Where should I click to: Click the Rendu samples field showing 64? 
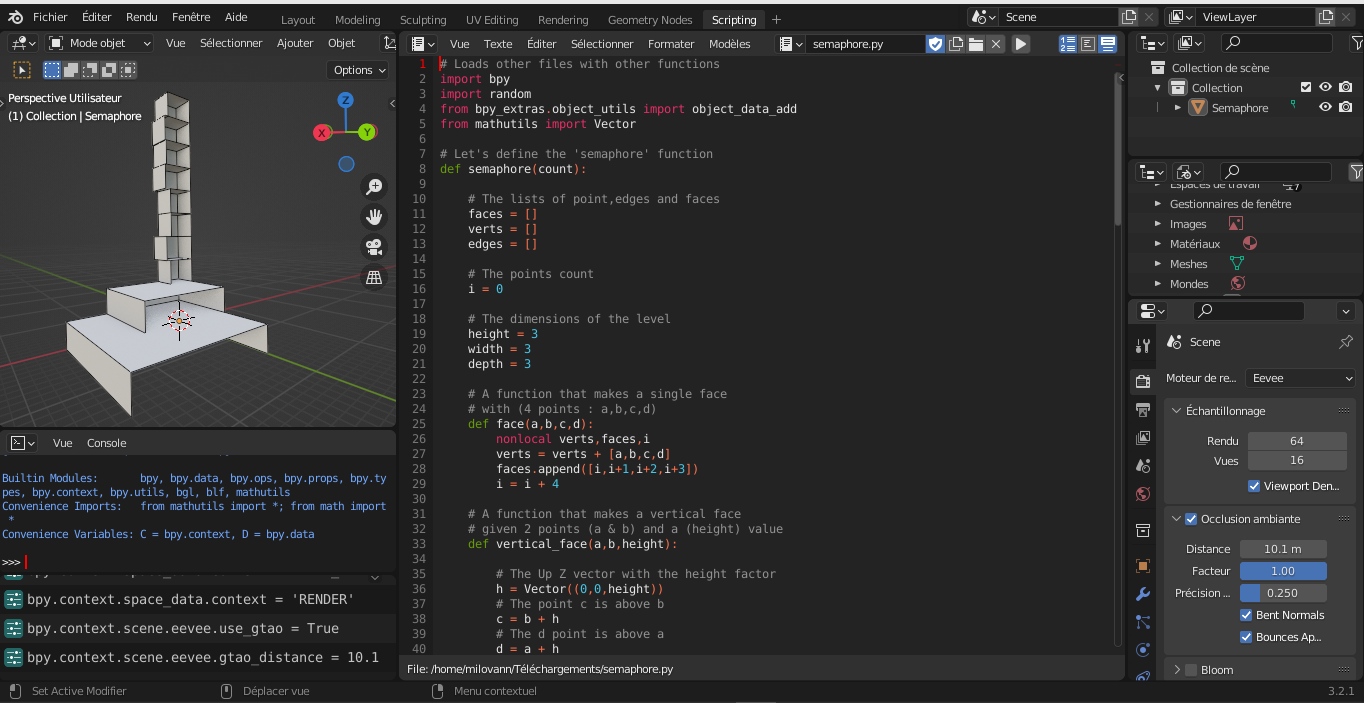1296,441
